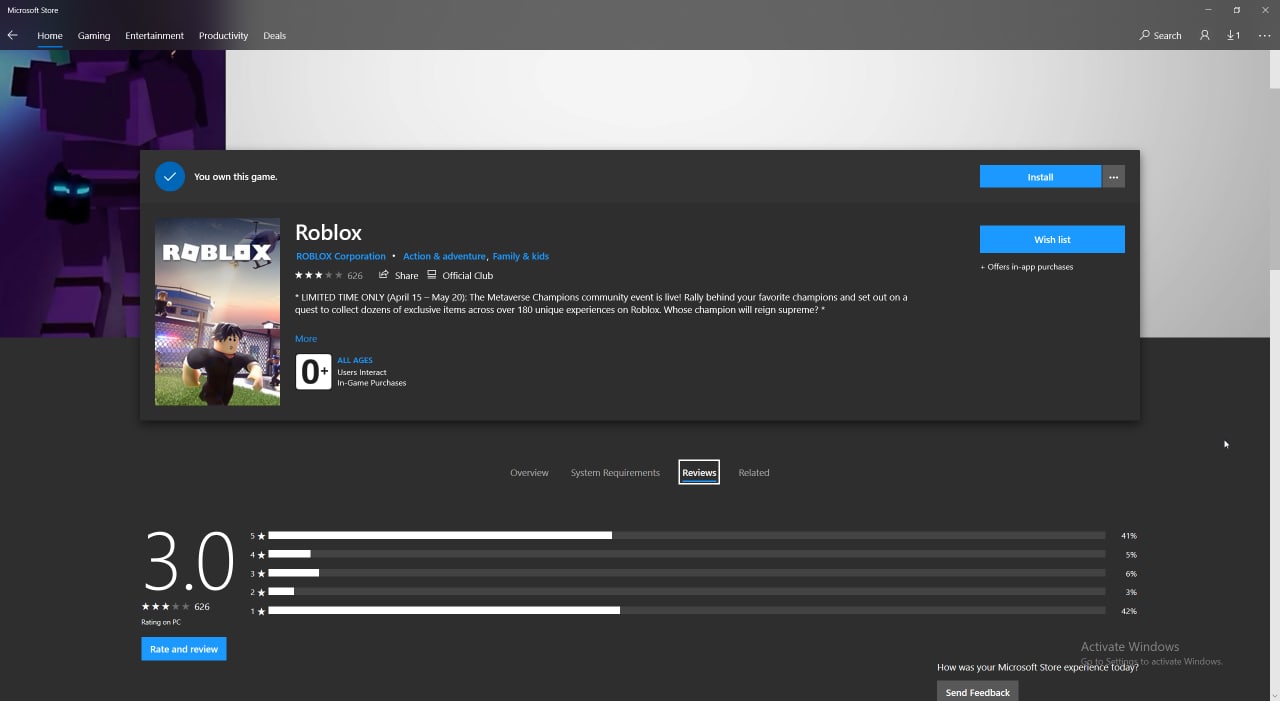This screenshot has width=1280, height=701.
Task: Click the 'Offers in-app purchases' text
Action: pyautogui.click(x=1027, y=267)
